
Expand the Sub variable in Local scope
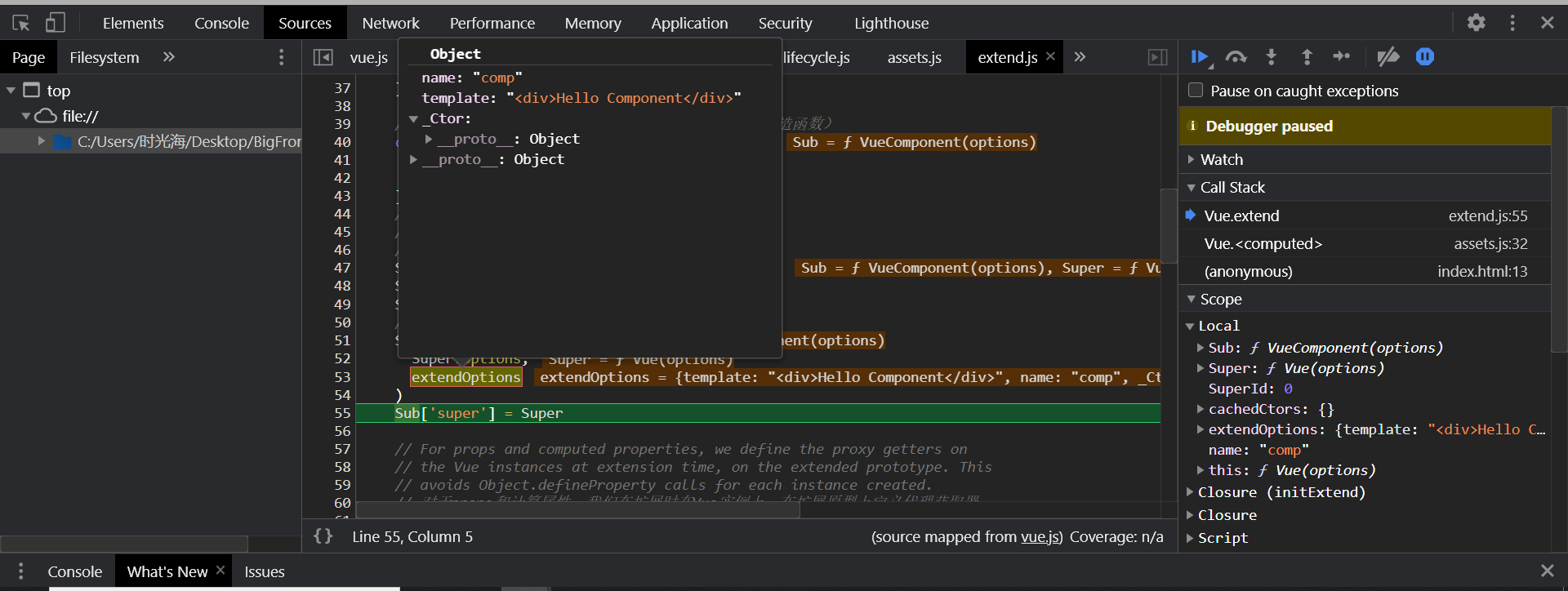coord(1200,348)
